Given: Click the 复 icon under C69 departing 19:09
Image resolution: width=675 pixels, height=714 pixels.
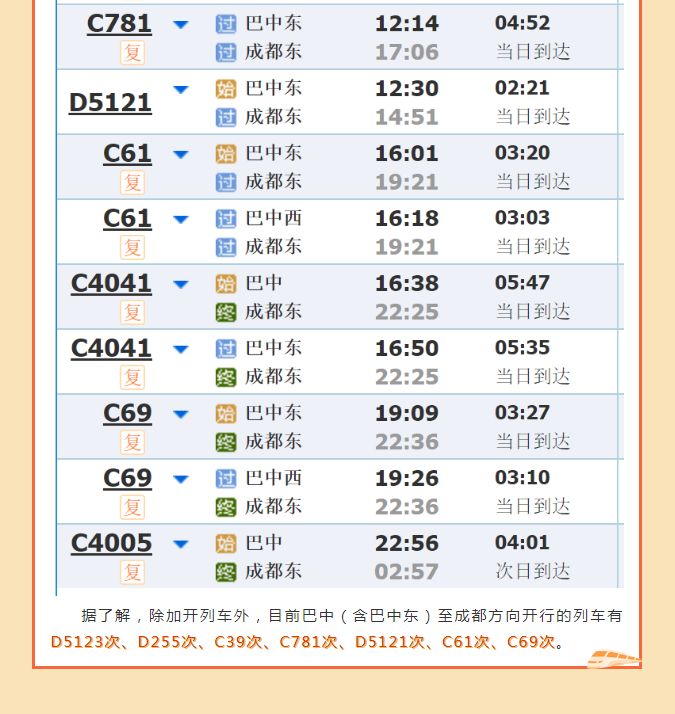Looking at the screenshot, I should [132, 442].
